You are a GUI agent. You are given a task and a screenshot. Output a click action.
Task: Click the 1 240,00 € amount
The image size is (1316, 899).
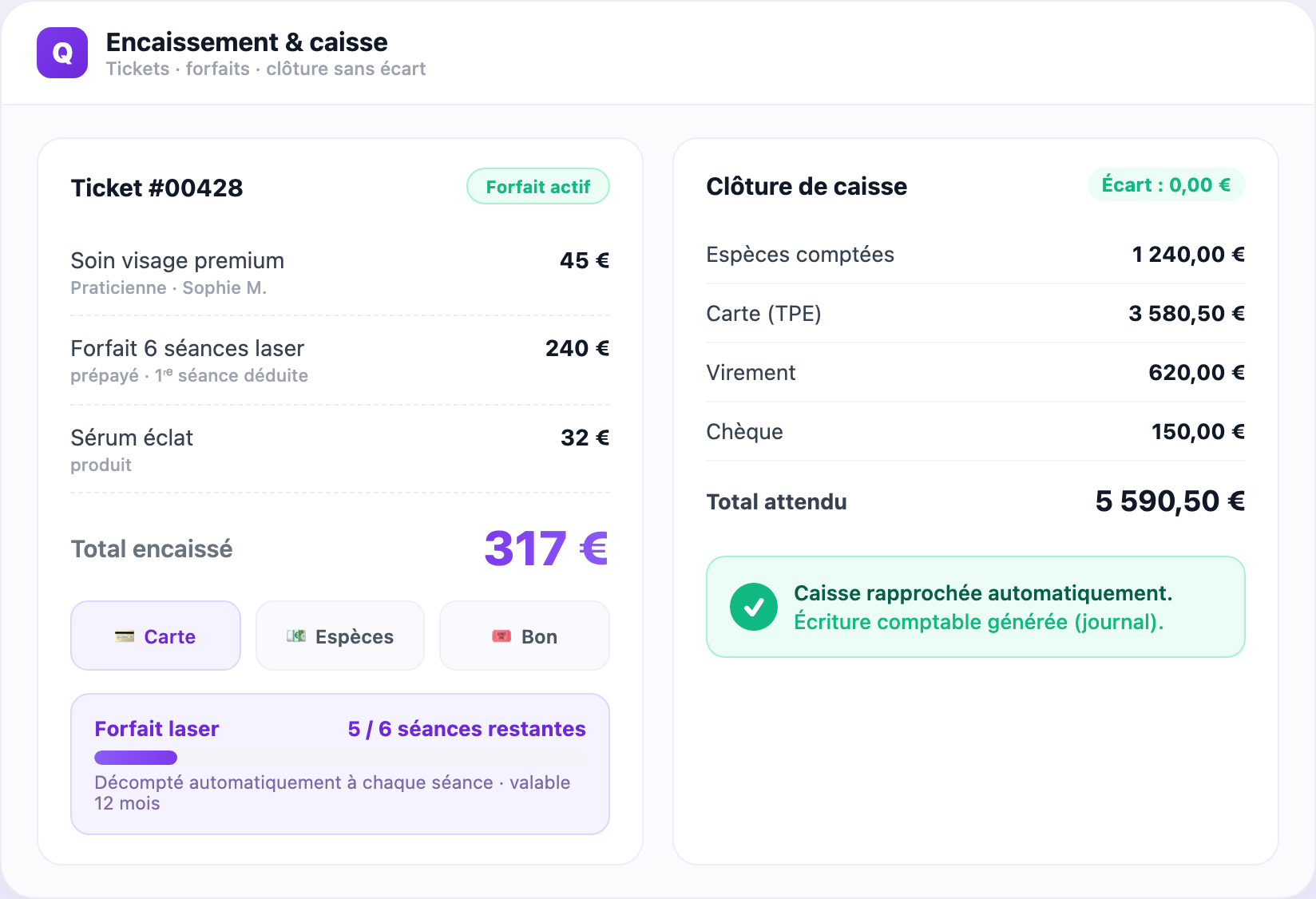click(x=1188, y=254)
